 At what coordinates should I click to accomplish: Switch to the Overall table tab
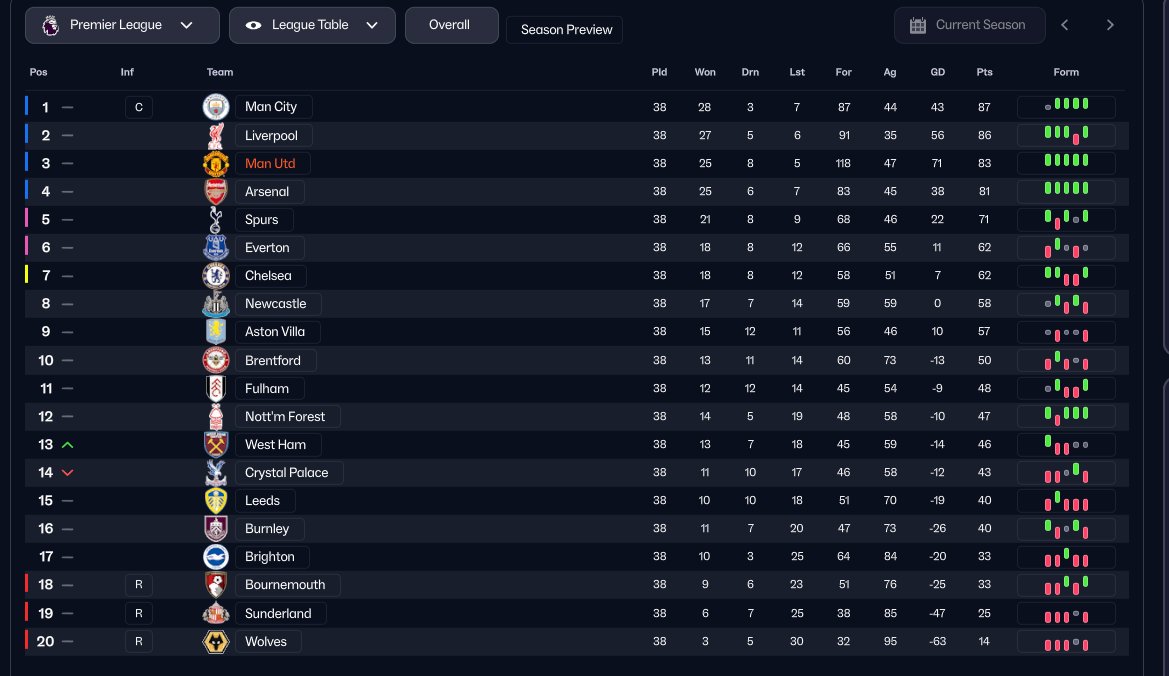point(450,25)
